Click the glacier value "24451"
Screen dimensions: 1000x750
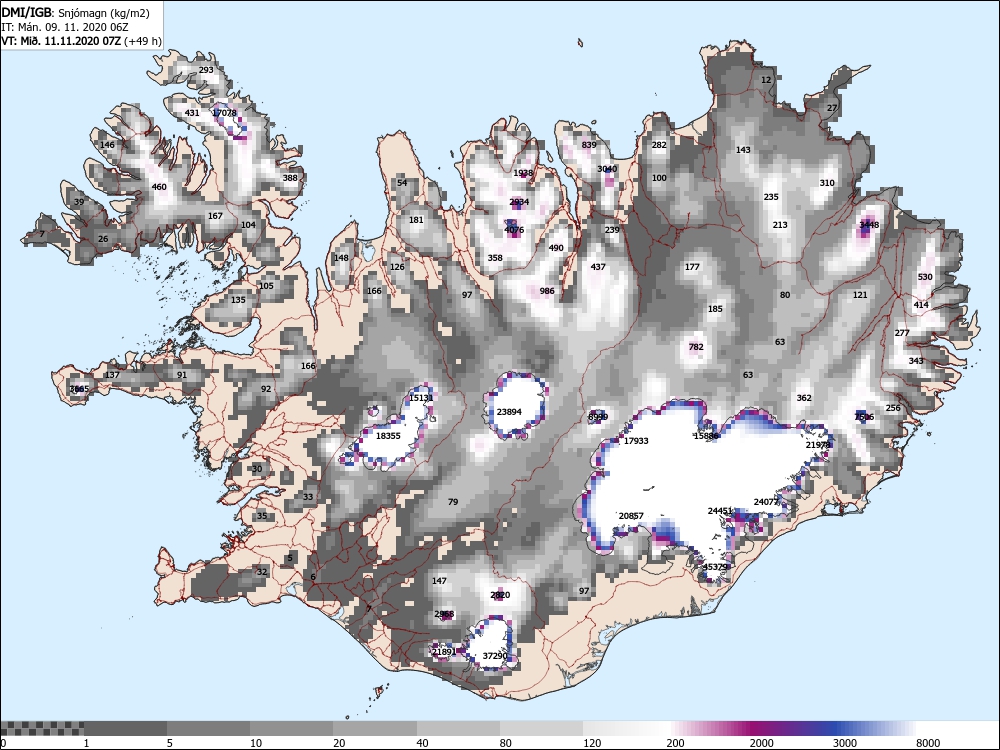tap(720, 511)
